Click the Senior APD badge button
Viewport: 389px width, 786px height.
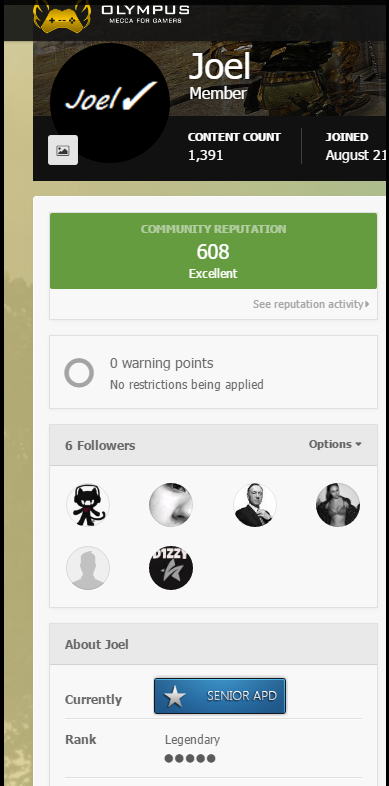click(220, 696)
